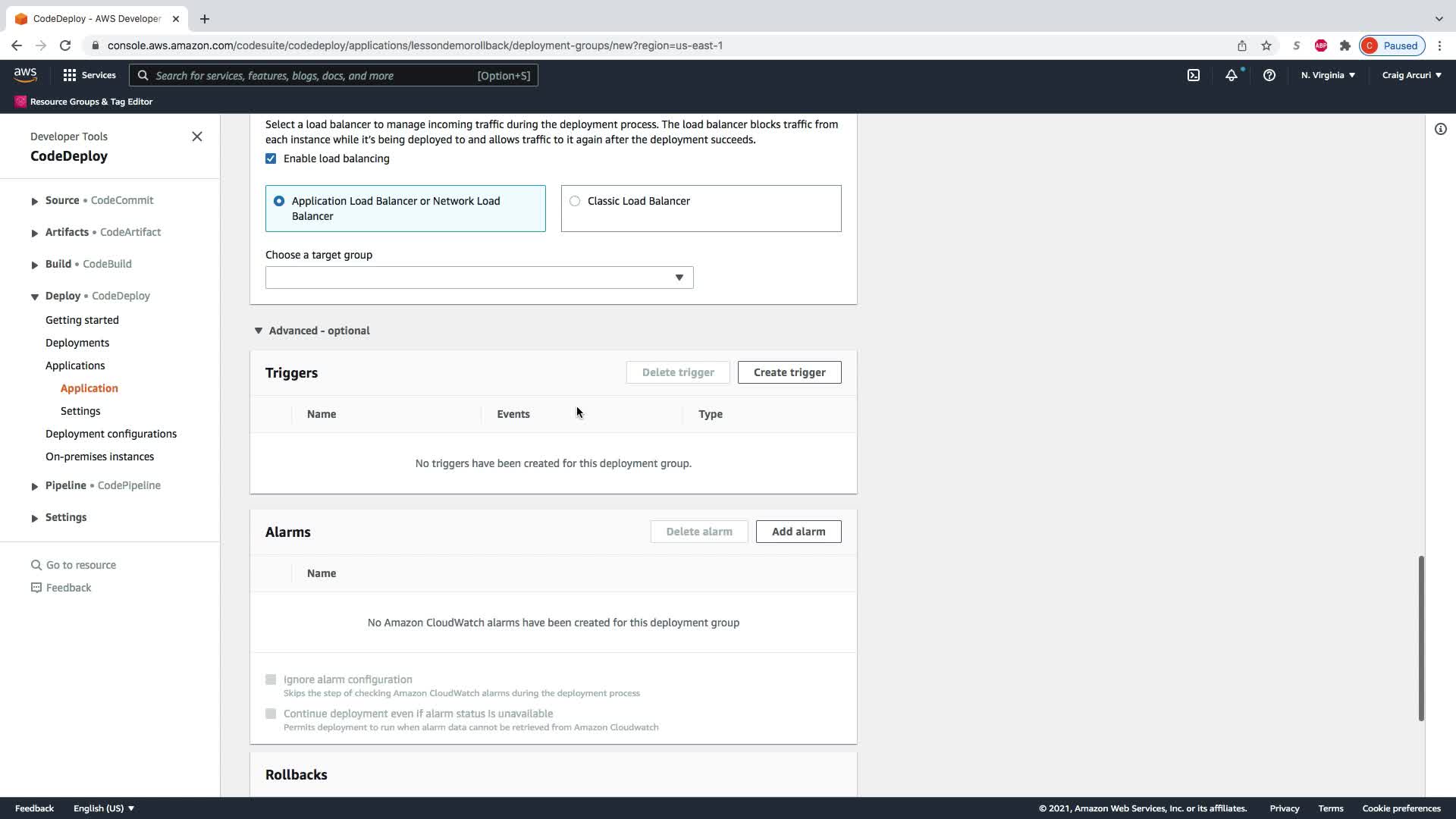Image resolution: width=1456 pixels, height=819 pixels.
Task: Open AWS CloudShell icon in top bar
Action: pos(1194,75)
